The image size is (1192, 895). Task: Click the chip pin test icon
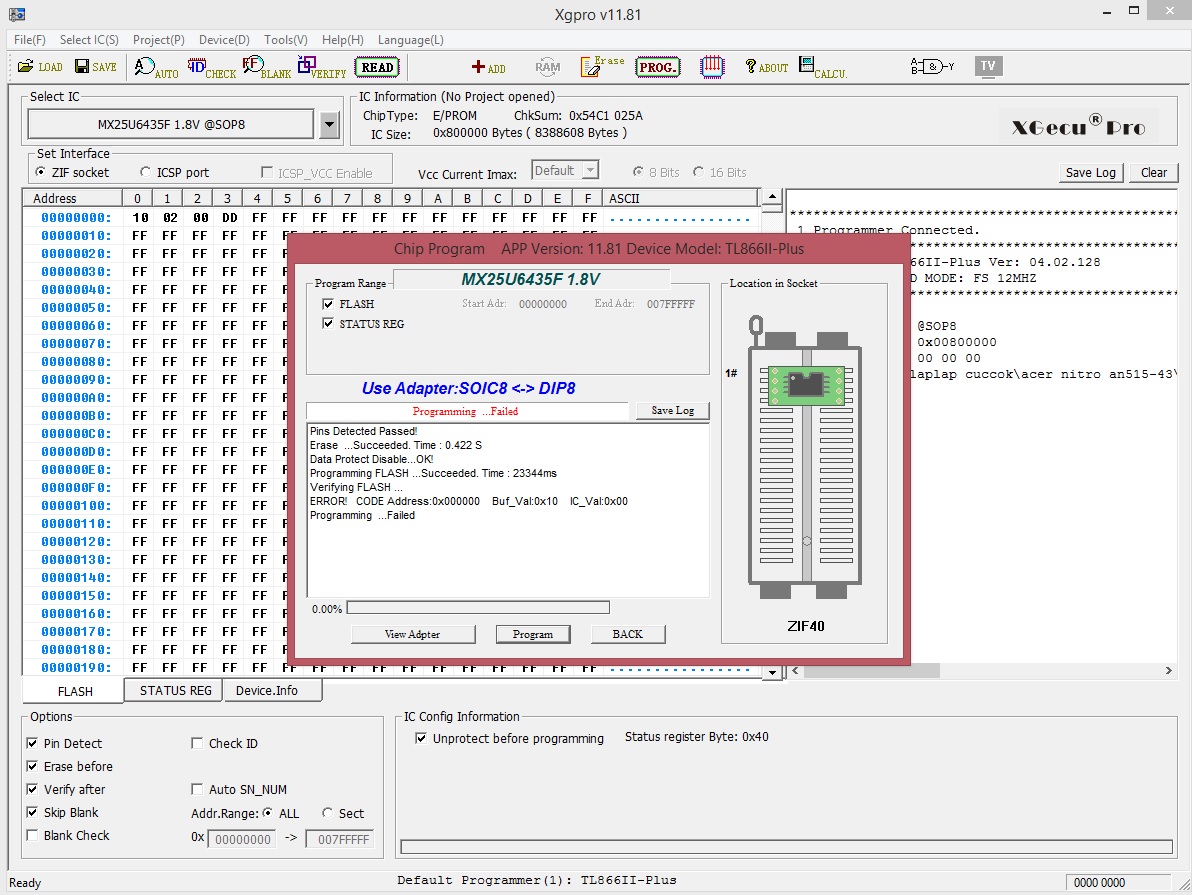[x=712, y=68]
